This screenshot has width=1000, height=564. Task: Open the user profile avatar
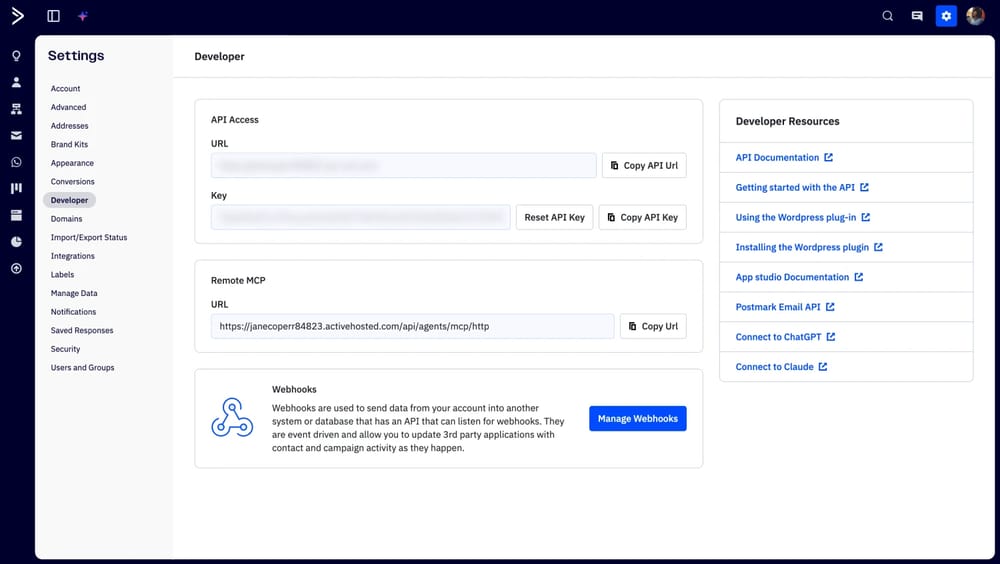pos(975,16)
